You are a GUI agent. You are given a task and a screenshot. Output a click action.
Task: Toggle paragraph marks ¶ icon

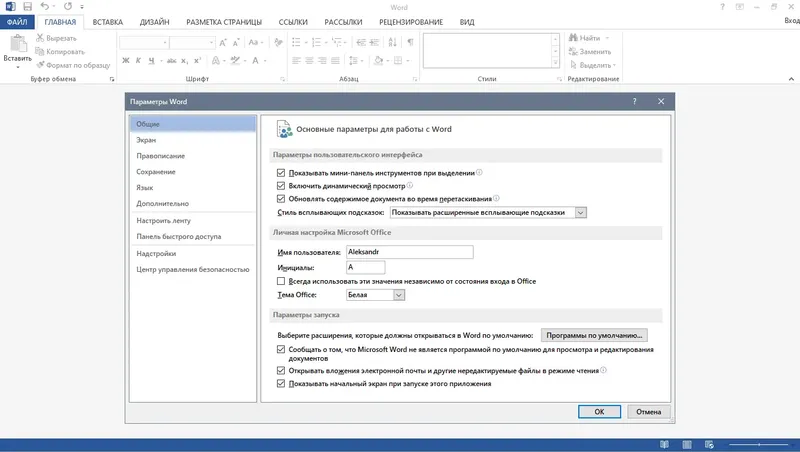(410, 42)
